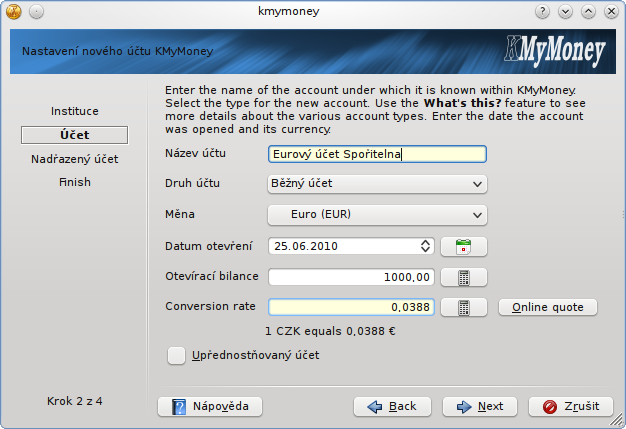This screenshot has width=626, height=429.
Task: Click the Conversion rate value field
Action: 351,307
